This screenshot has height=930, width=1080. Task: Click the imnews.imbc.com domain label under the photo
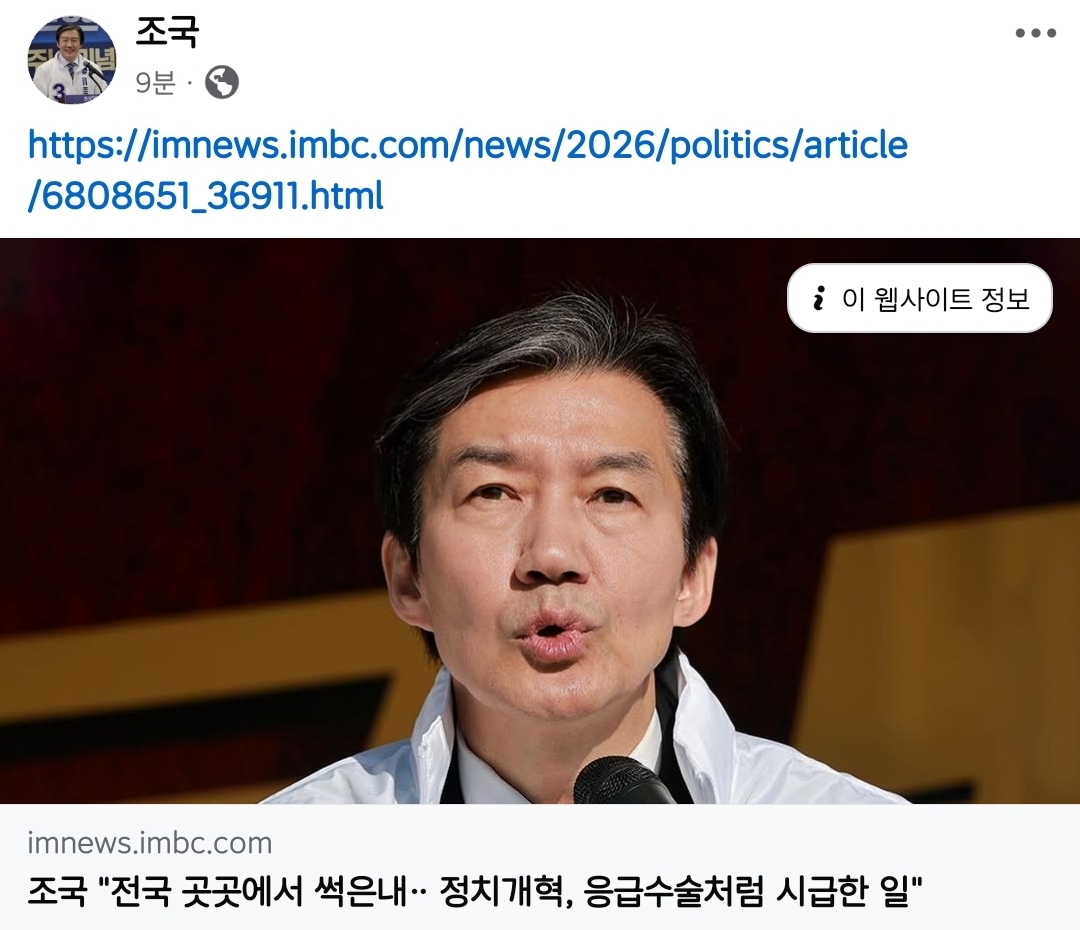149,843
